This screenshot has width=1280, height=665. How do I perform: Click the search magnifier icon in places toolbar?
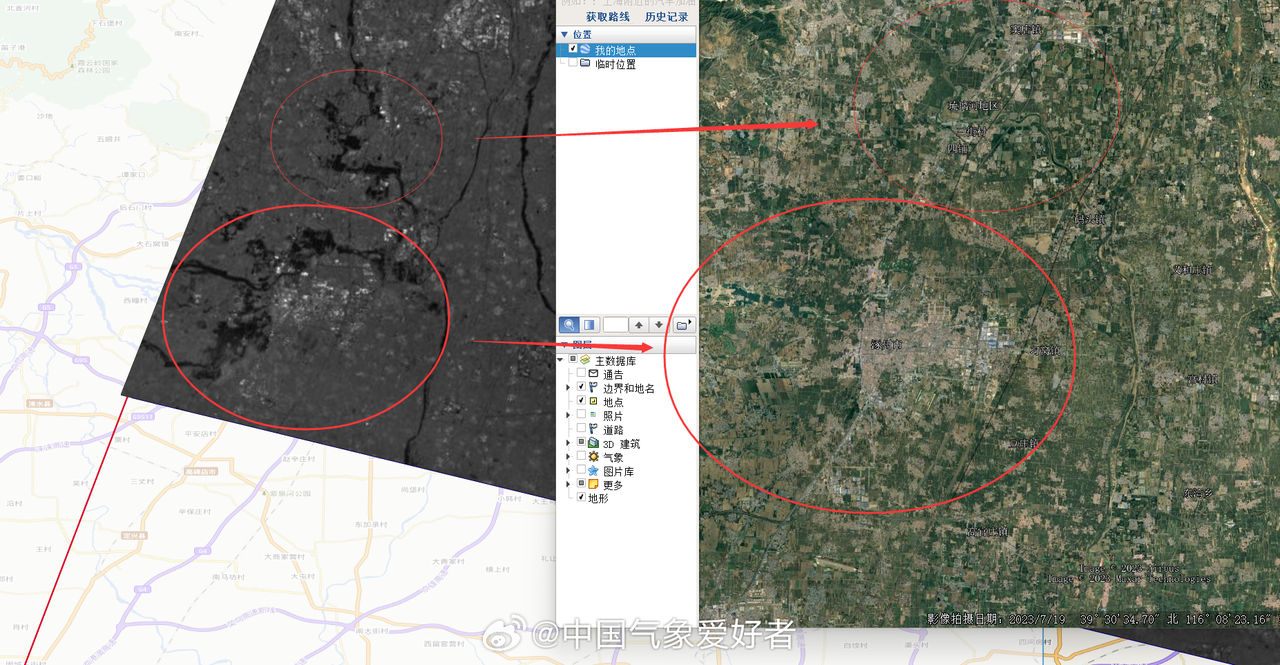pyautogui.click(x=568, y=325)
